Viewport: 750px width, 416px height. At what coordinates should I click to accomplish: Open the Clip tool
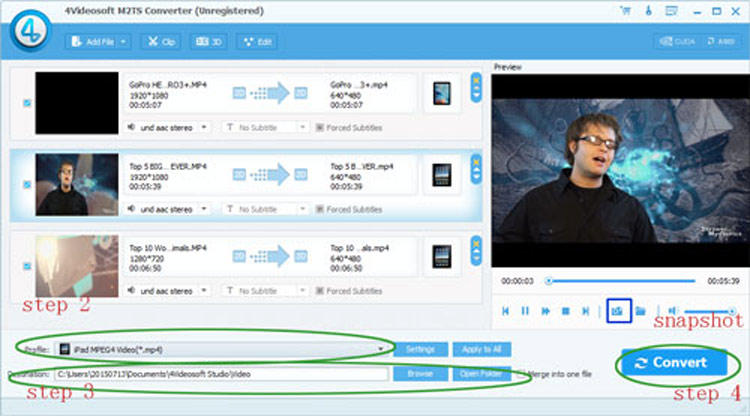coord(161,42)
